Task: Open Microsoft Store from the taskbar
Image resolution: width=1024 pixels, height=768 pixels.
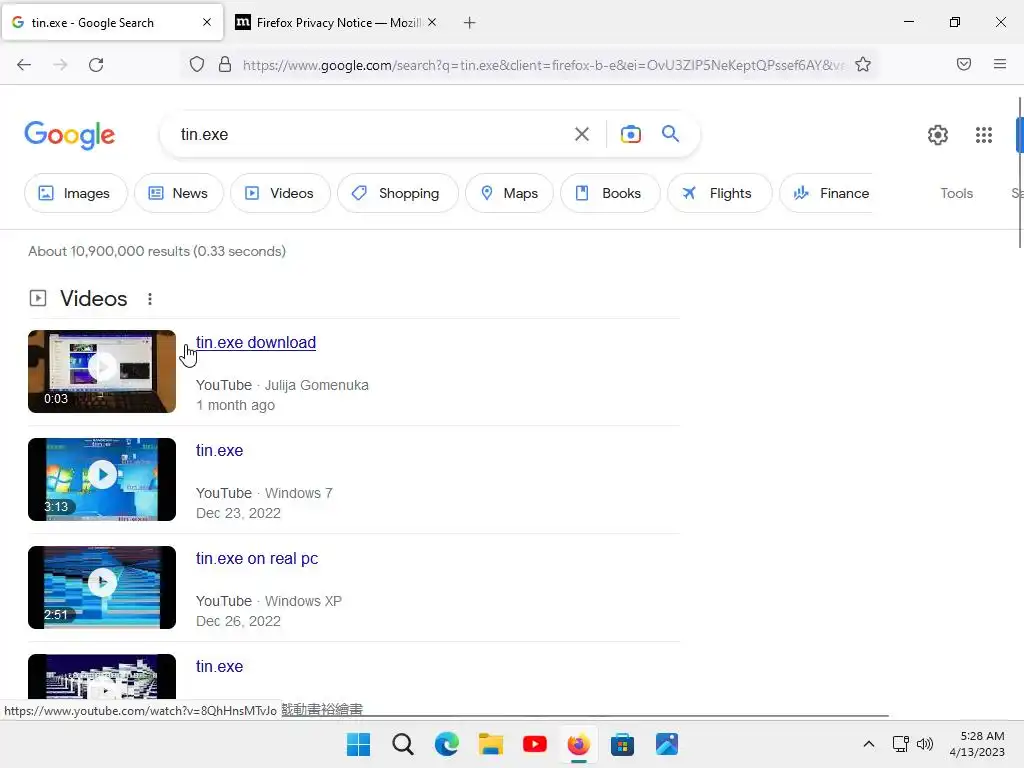Action: tap(622, 744)
